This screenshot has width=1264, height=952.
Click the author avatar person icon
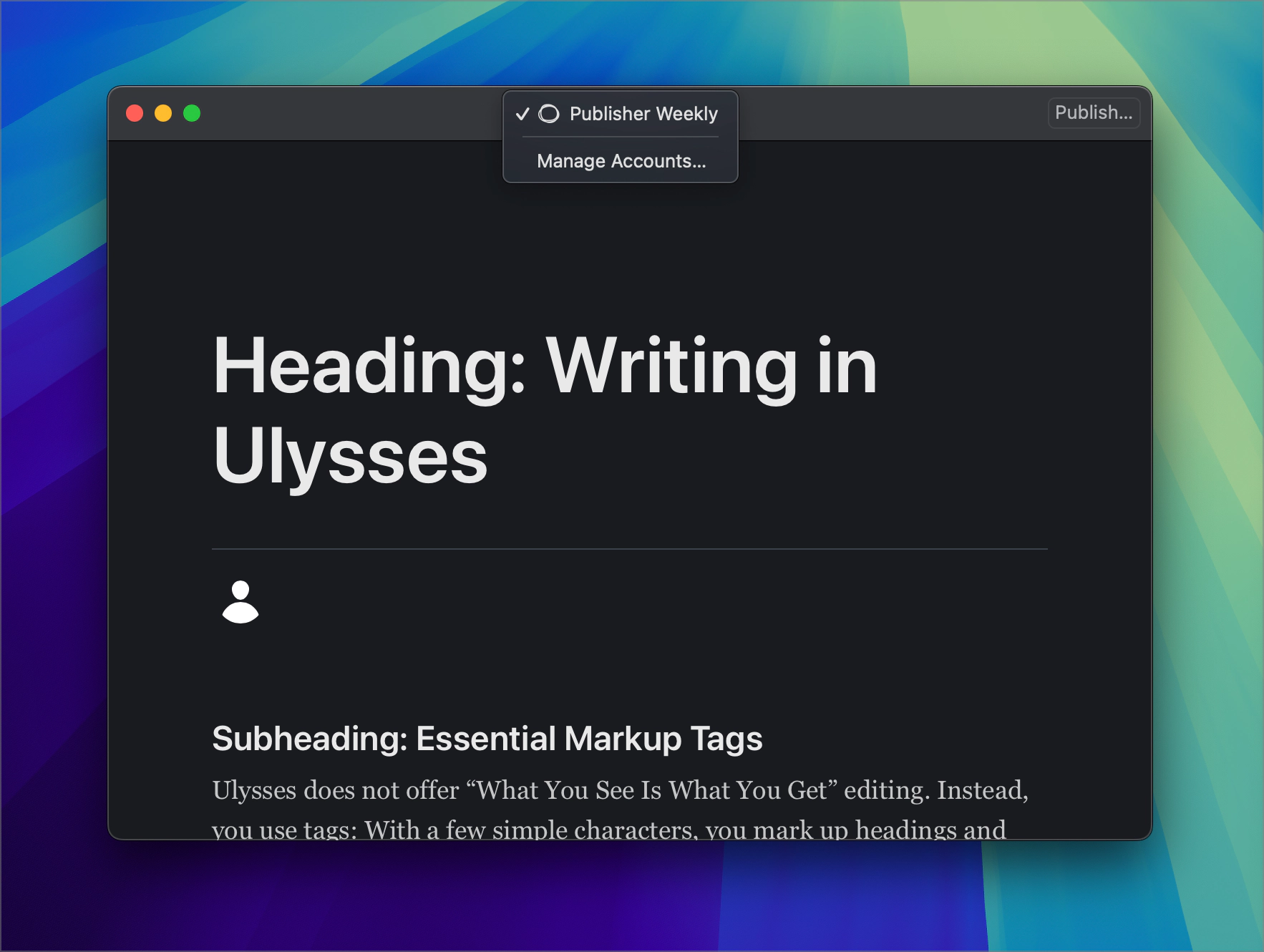point(240,602)
